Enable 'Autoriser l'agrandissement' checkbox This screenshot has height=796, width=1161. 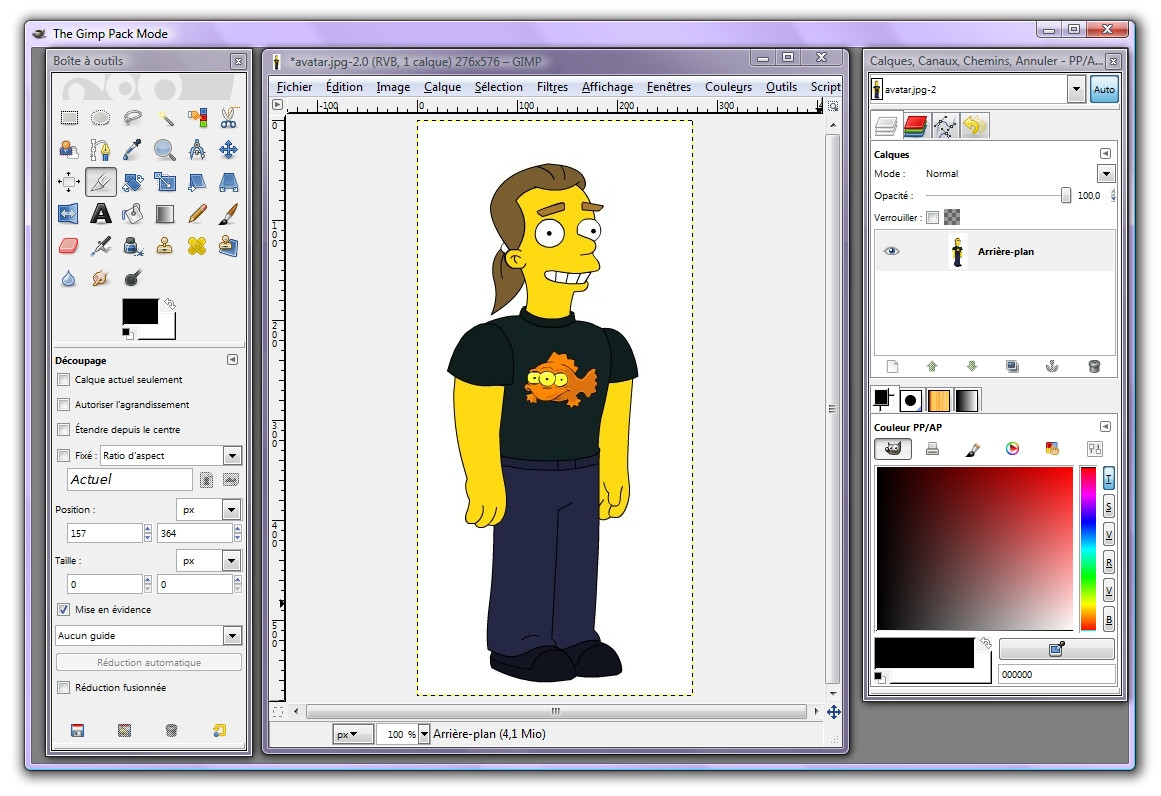point(64,405)
